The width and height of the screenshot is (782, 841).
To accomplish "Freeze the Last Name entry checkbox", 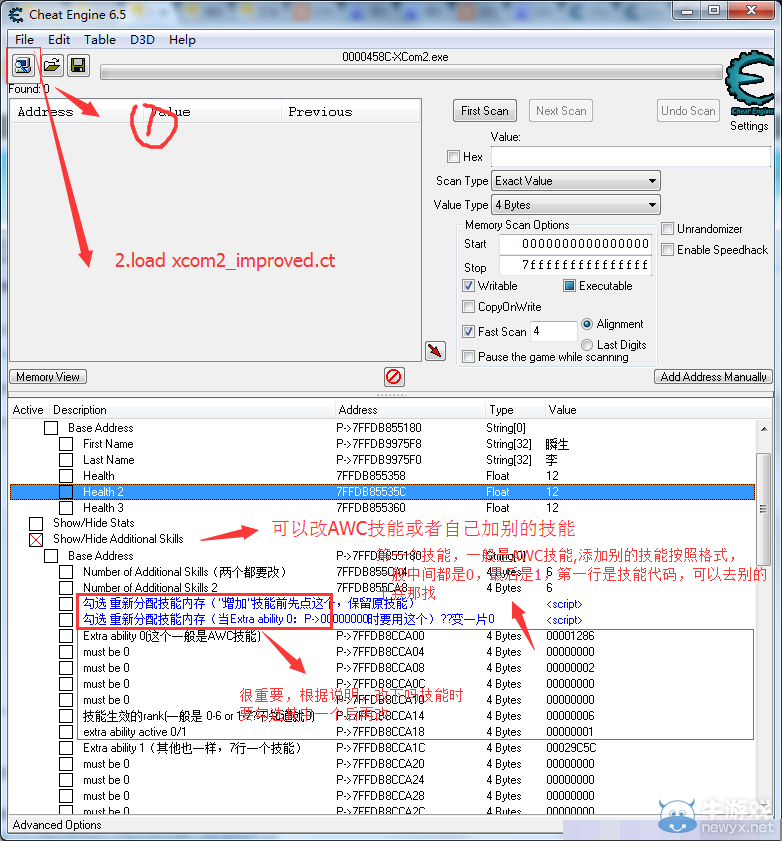I will pos(66,460).
